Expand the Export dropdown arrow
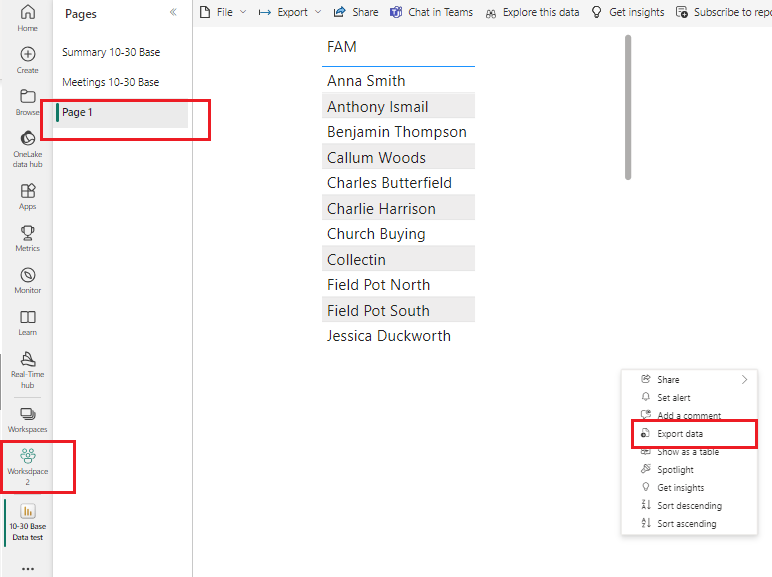 pyautogui.click(x=318, y=12)
